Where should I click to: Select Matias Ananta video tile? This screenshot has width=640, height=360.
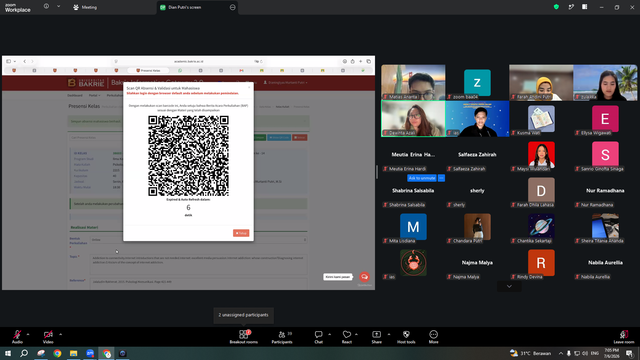413,82
